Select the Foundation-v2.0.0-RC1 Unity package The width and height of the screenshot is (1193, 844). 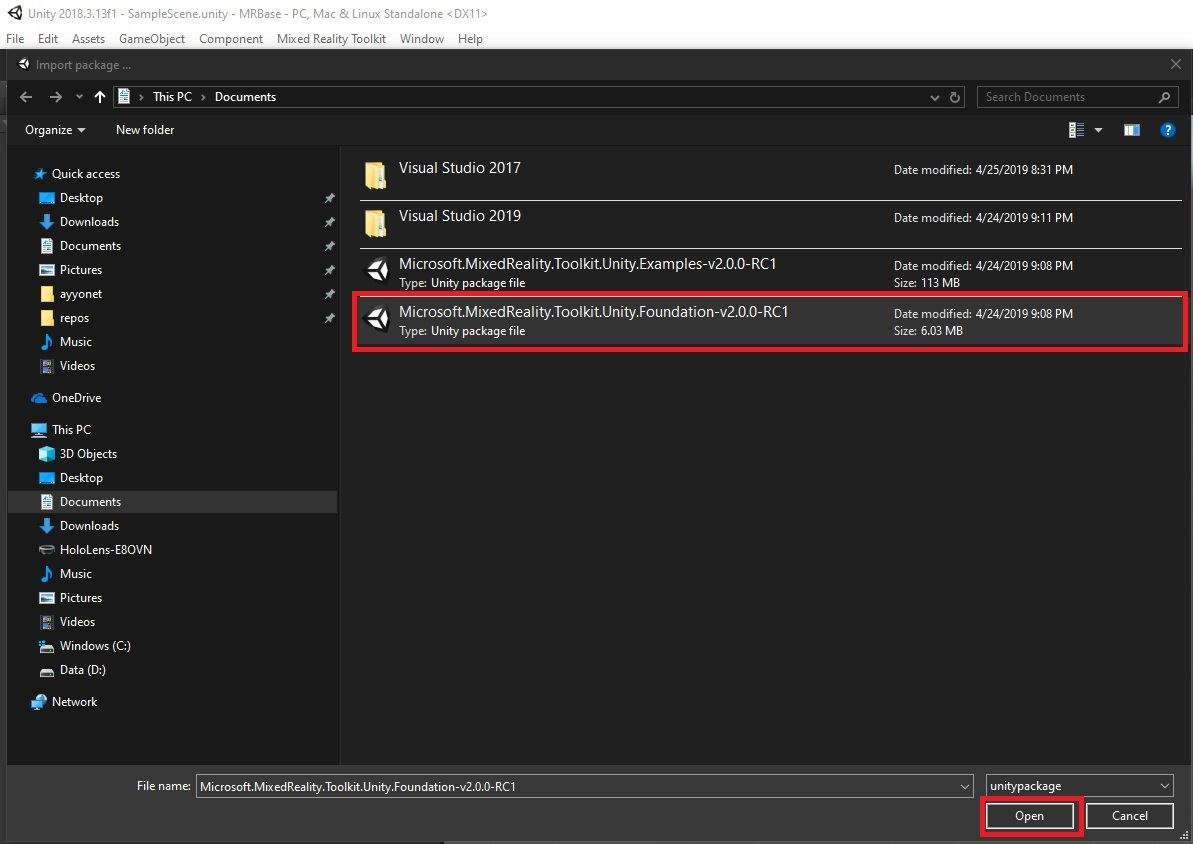770,320
